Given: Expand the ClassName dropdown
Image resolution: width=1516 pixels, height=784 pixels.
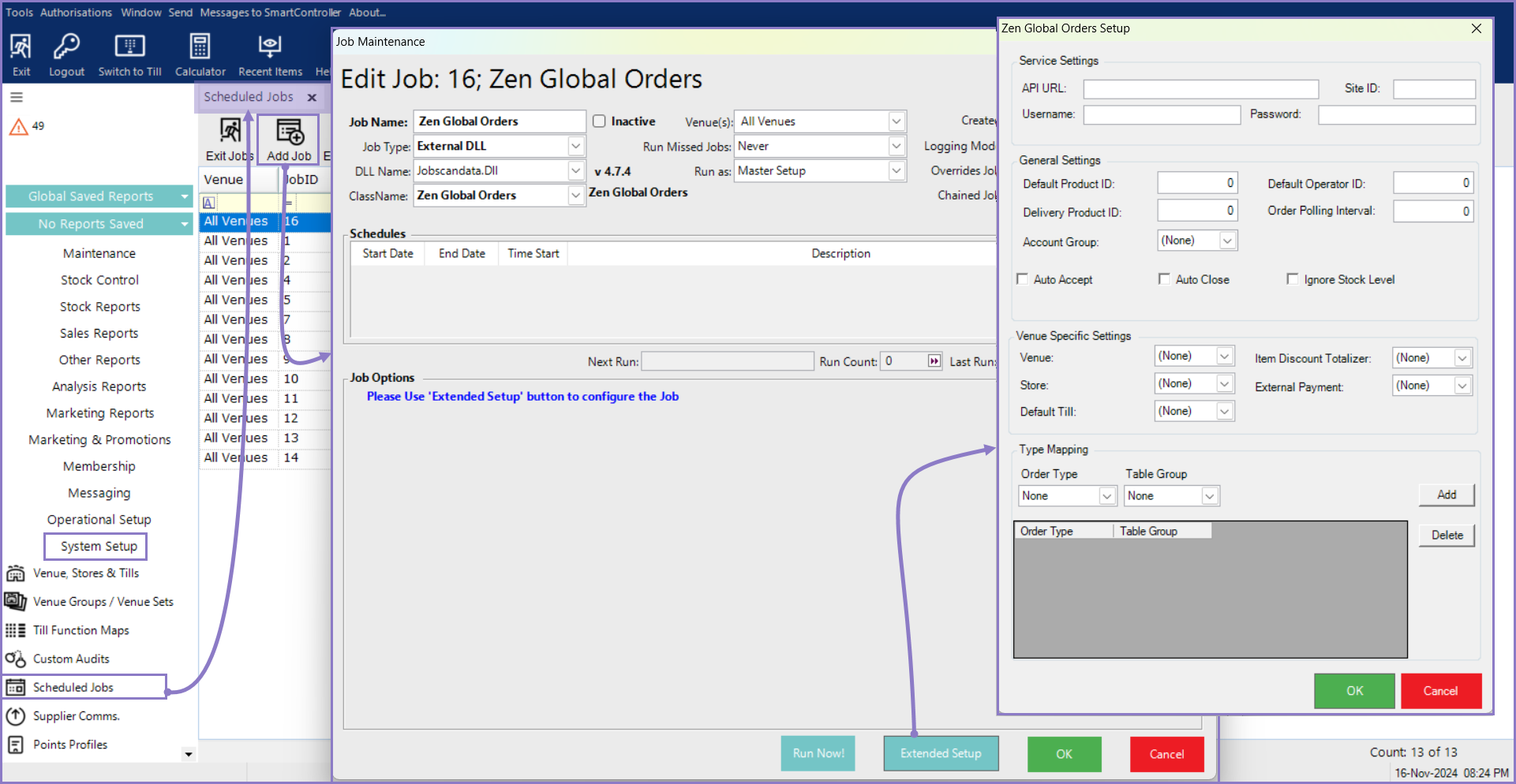Looking at the screenshot, I should click(x=576, y=196).
